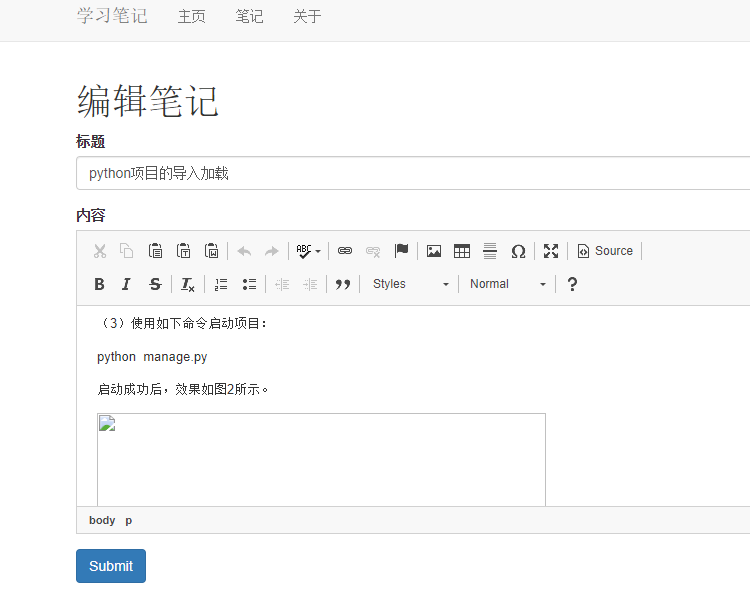This screenshot has height=600, width=750.
Task: Expand the Normal paragraph format dropdown
Action: [508, 284]
